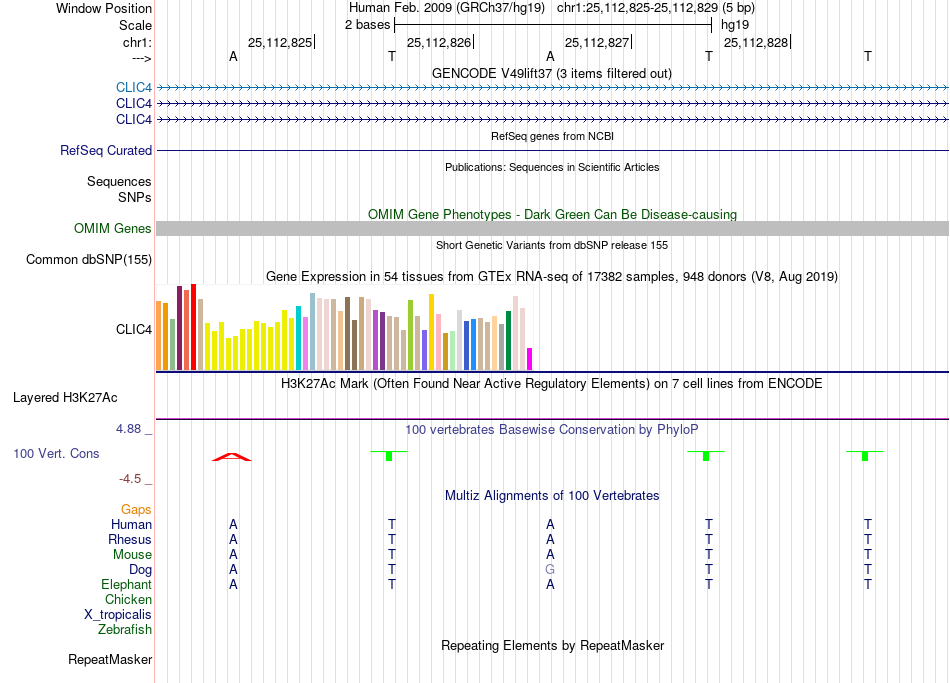This screenshot has height=683, width=950.
Task: Click the -4.5 PhyloP lower limit value
Action: pyautogui.click(x=130, y=479)
